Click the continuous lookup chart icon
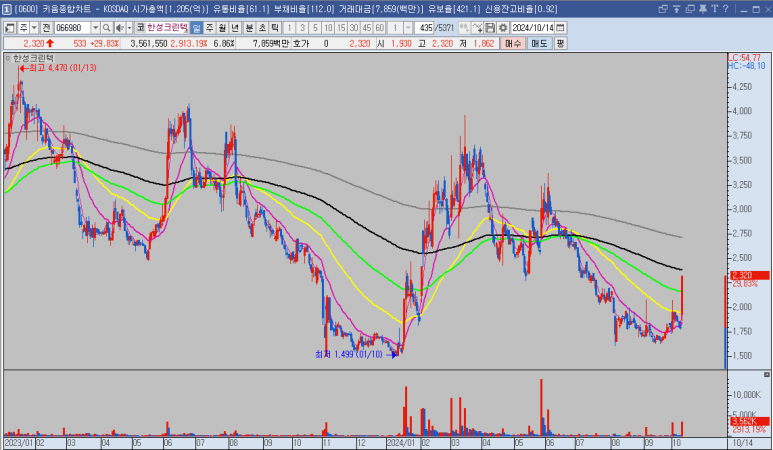The width and height of the screenshot is (773, 450). [x=464, y=28]
